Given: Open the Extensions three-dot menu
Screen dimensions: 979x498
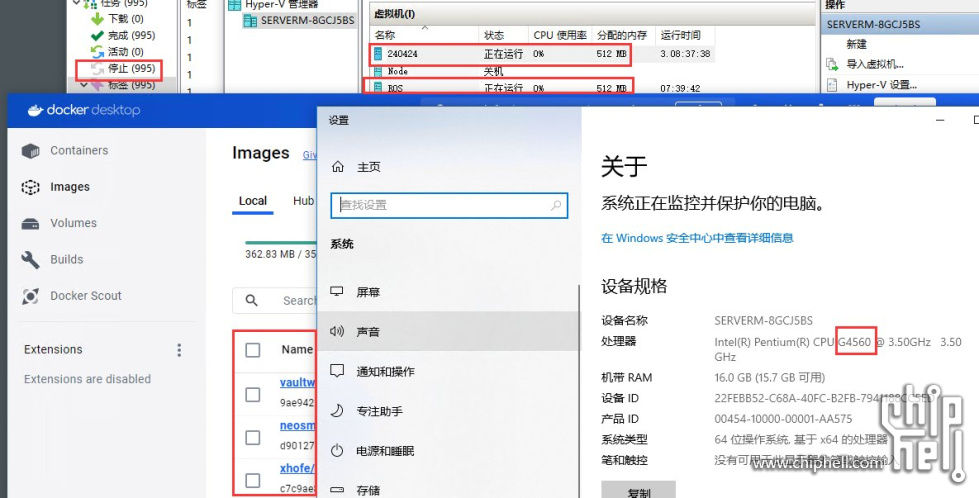Looking at the screenshot, I should 179,350.
